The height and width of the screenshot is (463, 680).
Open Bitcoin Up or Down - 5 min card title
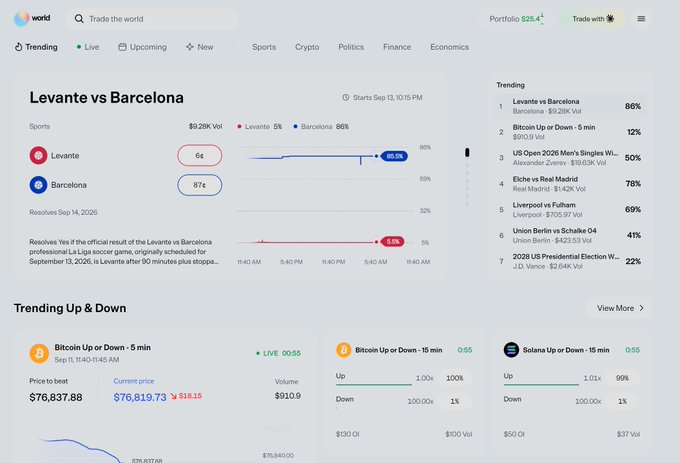(x=102, y=348)
